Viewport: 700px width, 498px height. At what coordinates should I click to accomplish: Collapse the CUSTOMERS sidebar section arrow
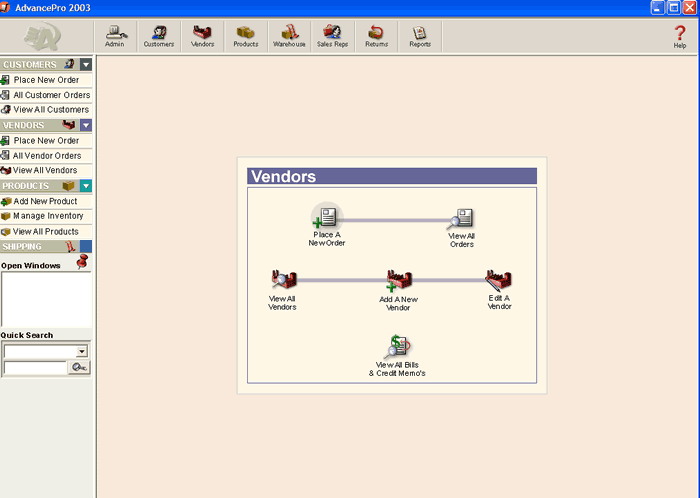(86, 65)
